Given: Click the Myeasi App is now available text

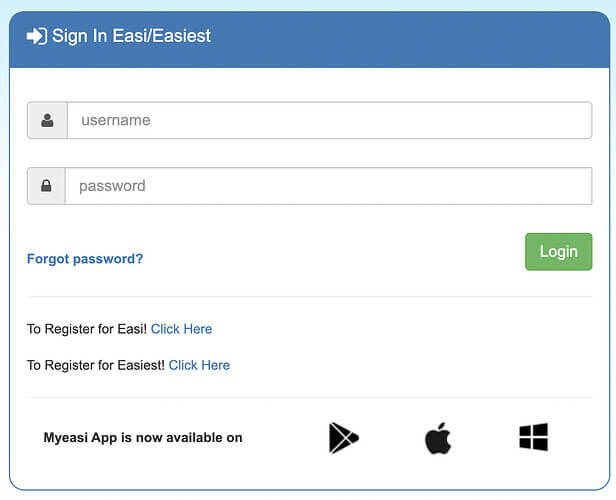Looking at the screenshot, I should (x=143, y=438).
